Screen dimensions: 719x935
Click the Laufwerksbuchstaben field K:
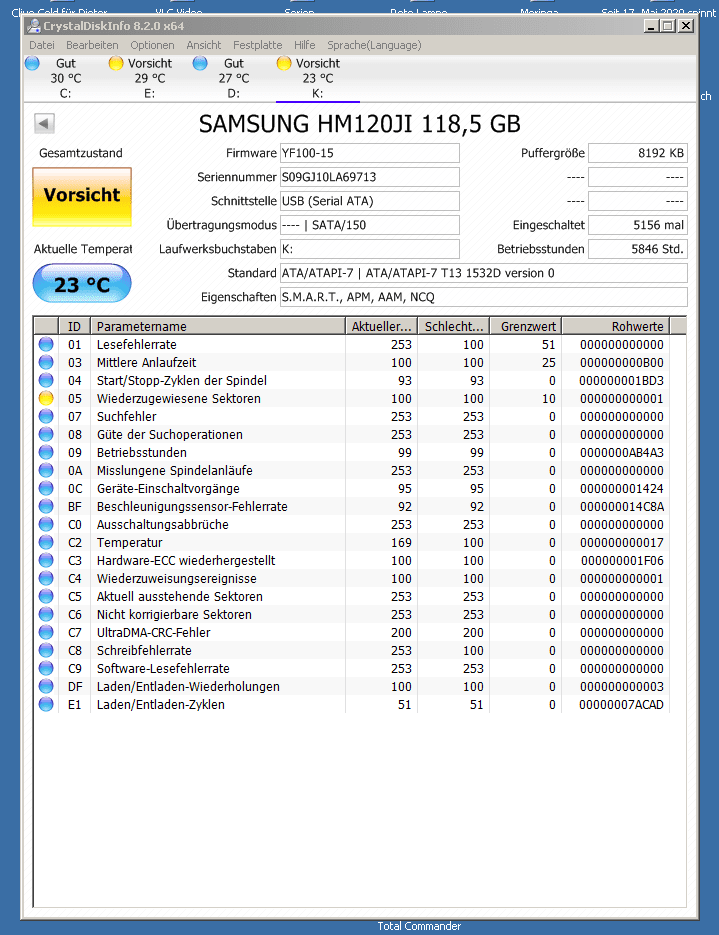coord(370,249)
